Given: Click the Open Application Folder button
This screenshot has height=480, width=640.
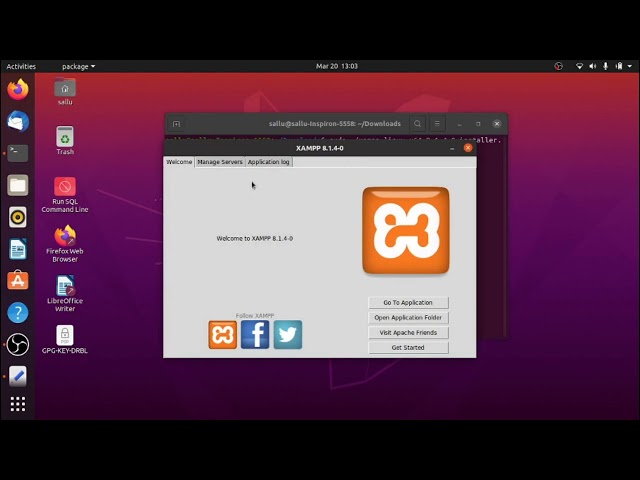Looking at the screenshot, I should coord(408,318).
